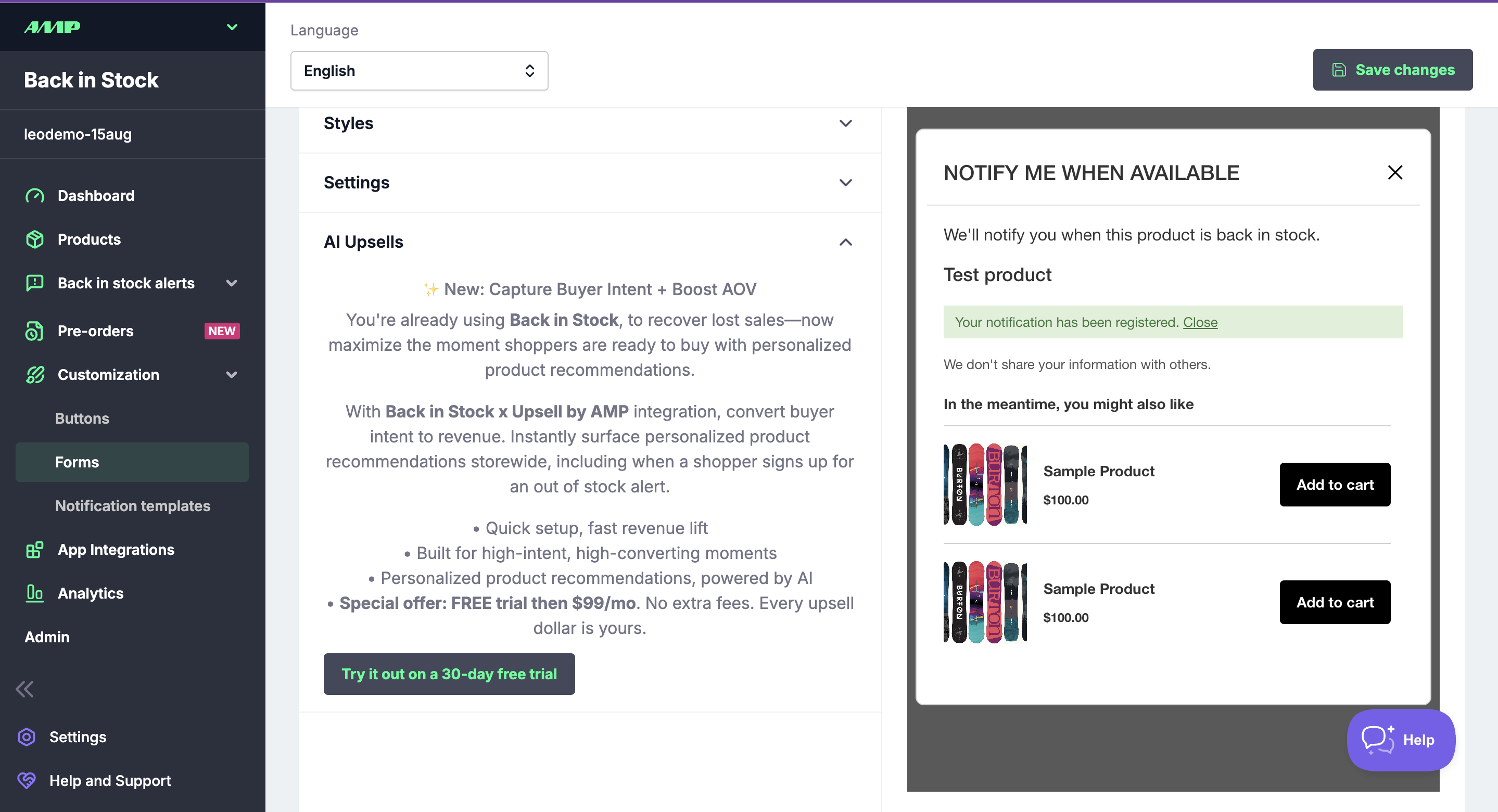Click the Help and Support heart icon
This screenshot has width=1498, height=812.
click(x=27, y=781)
